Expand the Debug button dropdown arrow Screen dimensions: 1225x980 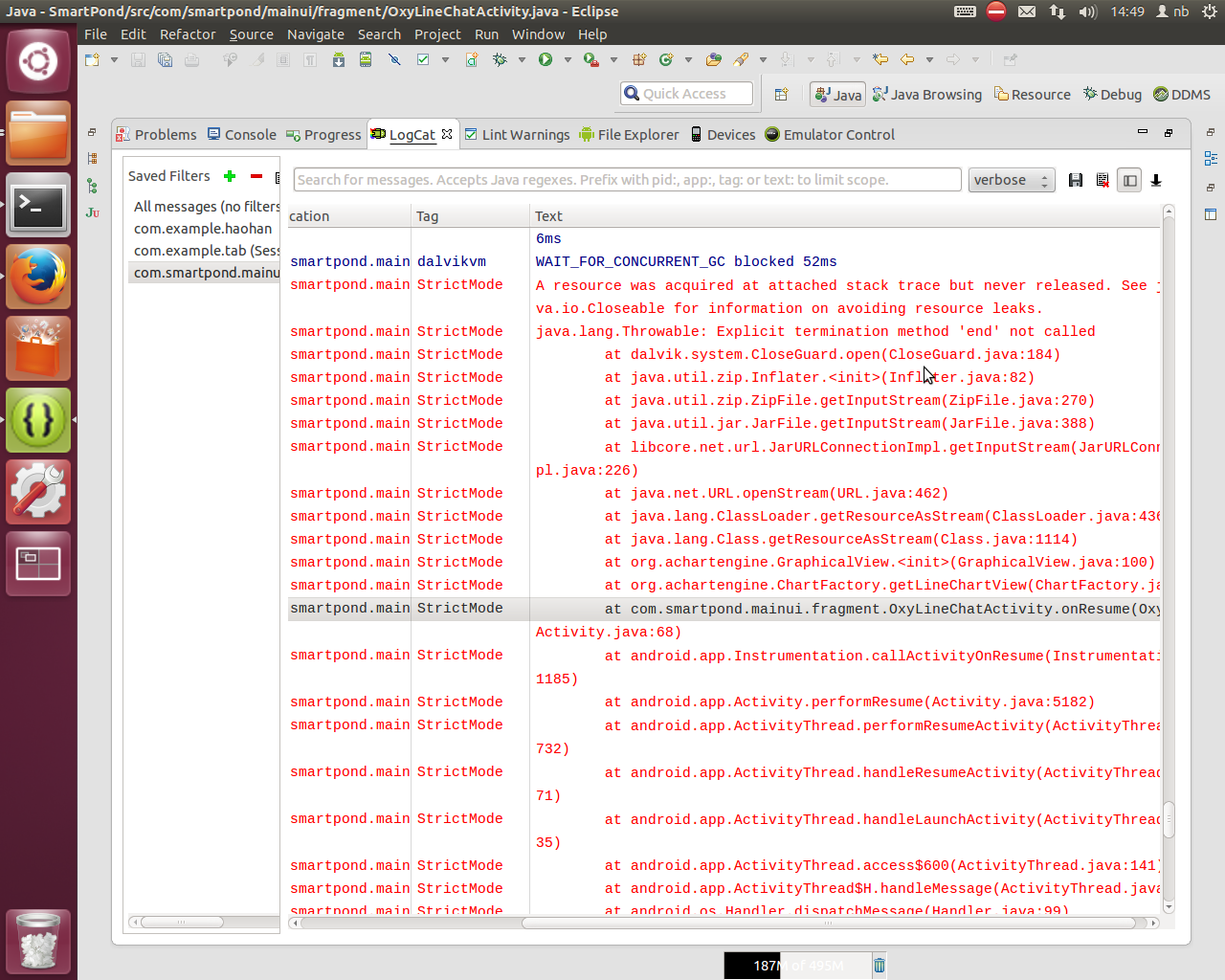(522, 59)
